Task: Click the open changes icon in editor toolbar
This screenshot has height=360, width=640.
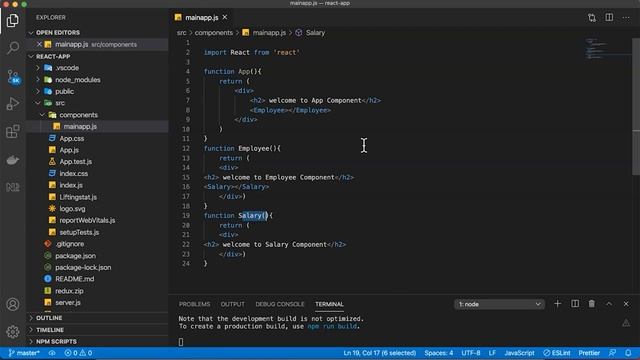Action: click(592, 18)
